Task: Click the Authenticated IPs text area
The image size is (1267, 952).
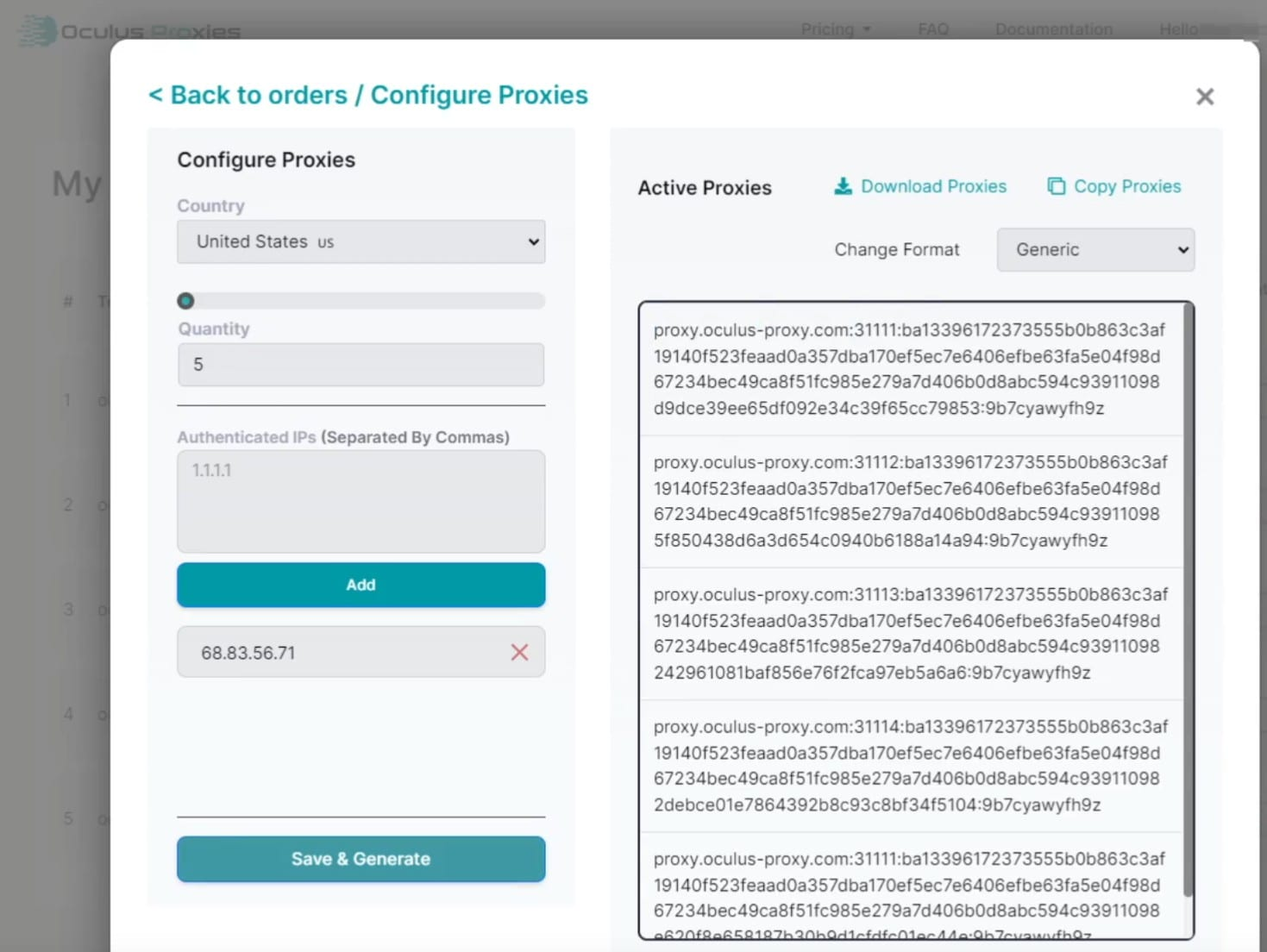Action: [x=361, y=501]
